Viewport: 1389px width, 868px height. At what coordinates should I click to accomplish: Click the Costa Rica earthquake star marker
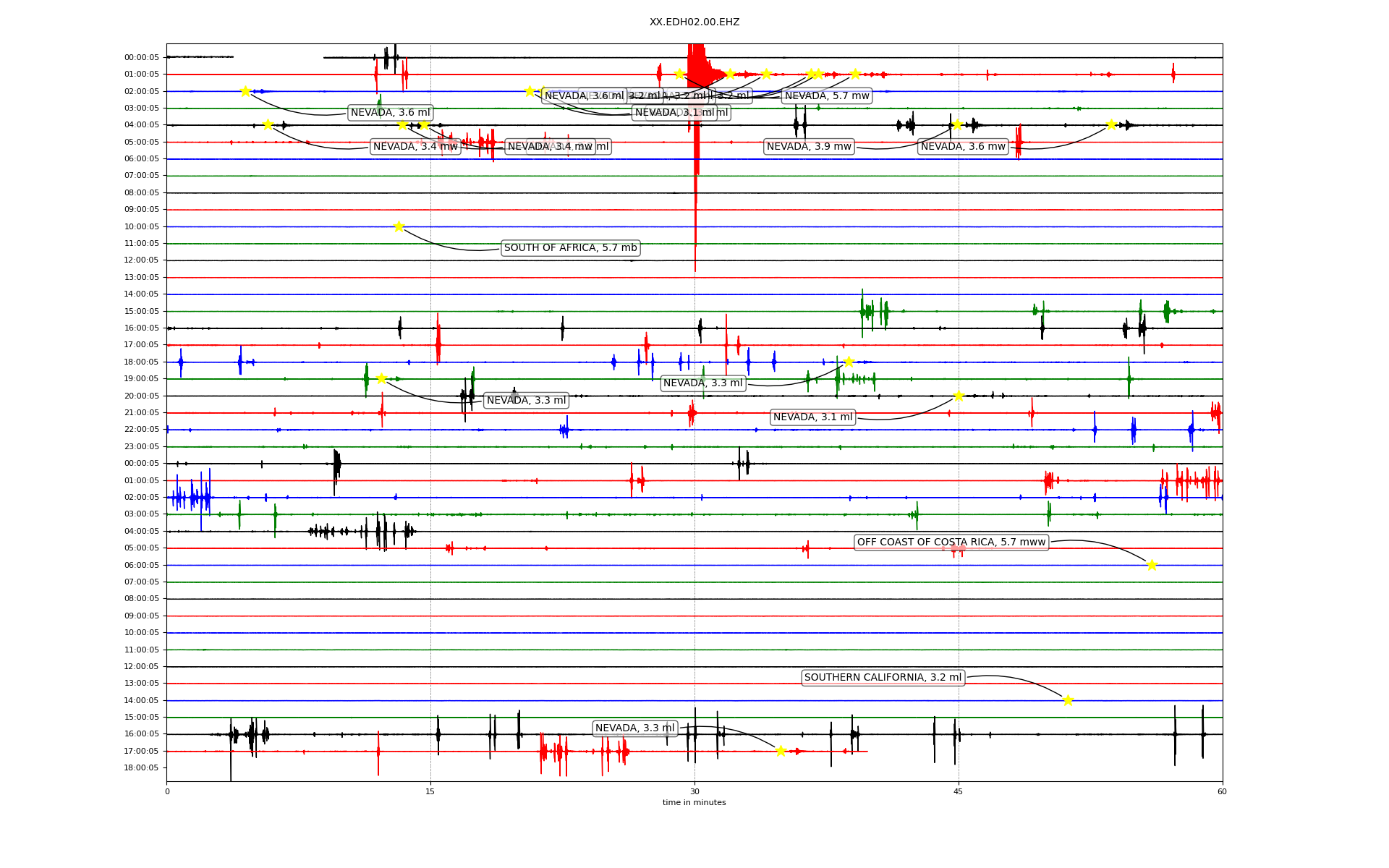point(1152,565)
